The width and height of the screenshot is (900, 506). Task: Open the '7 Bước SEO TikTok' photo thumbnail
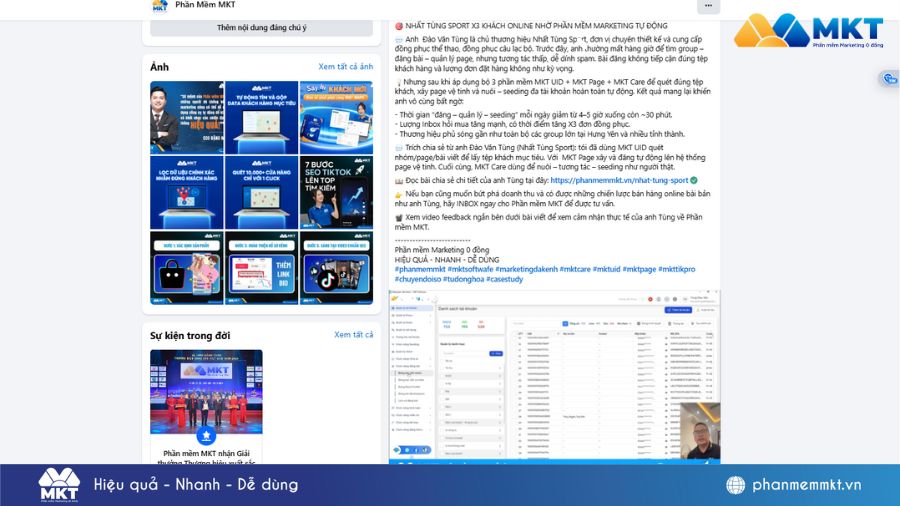coord(335,192)
